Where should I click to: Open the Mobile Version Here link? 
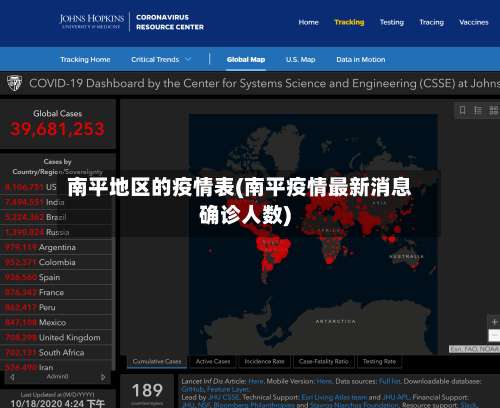324,381
